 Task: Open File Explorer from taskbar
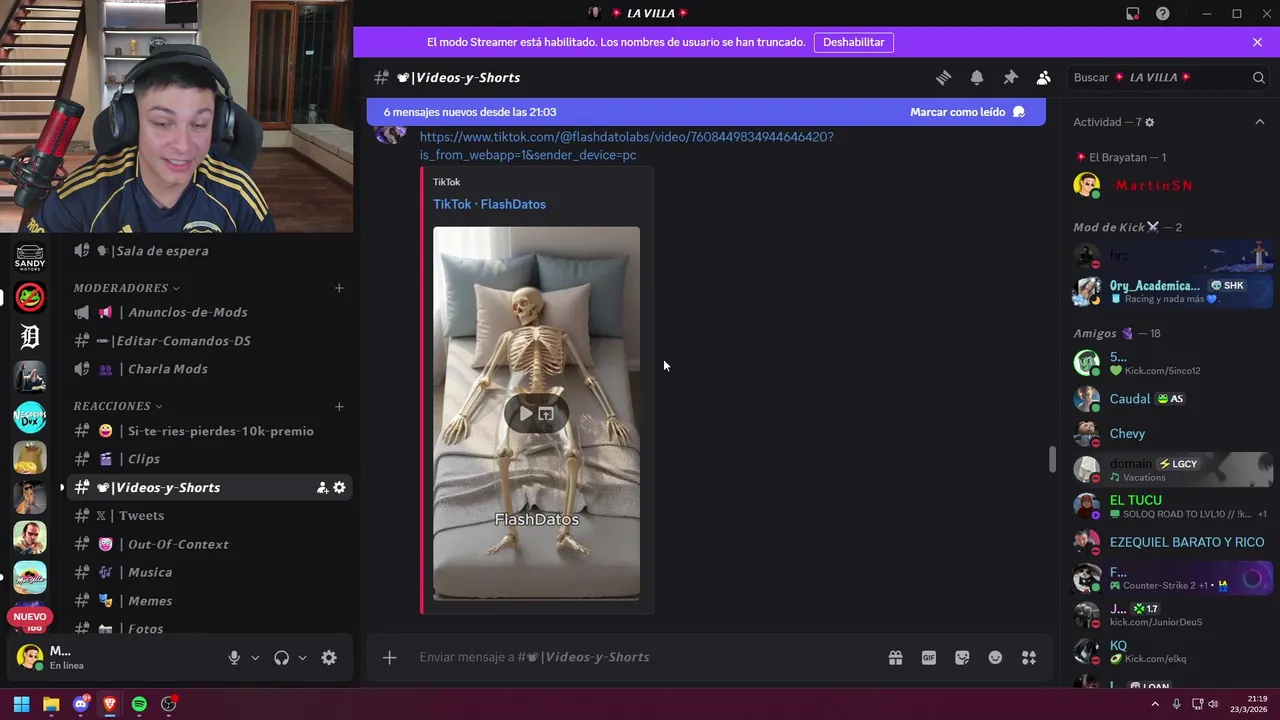51,704
